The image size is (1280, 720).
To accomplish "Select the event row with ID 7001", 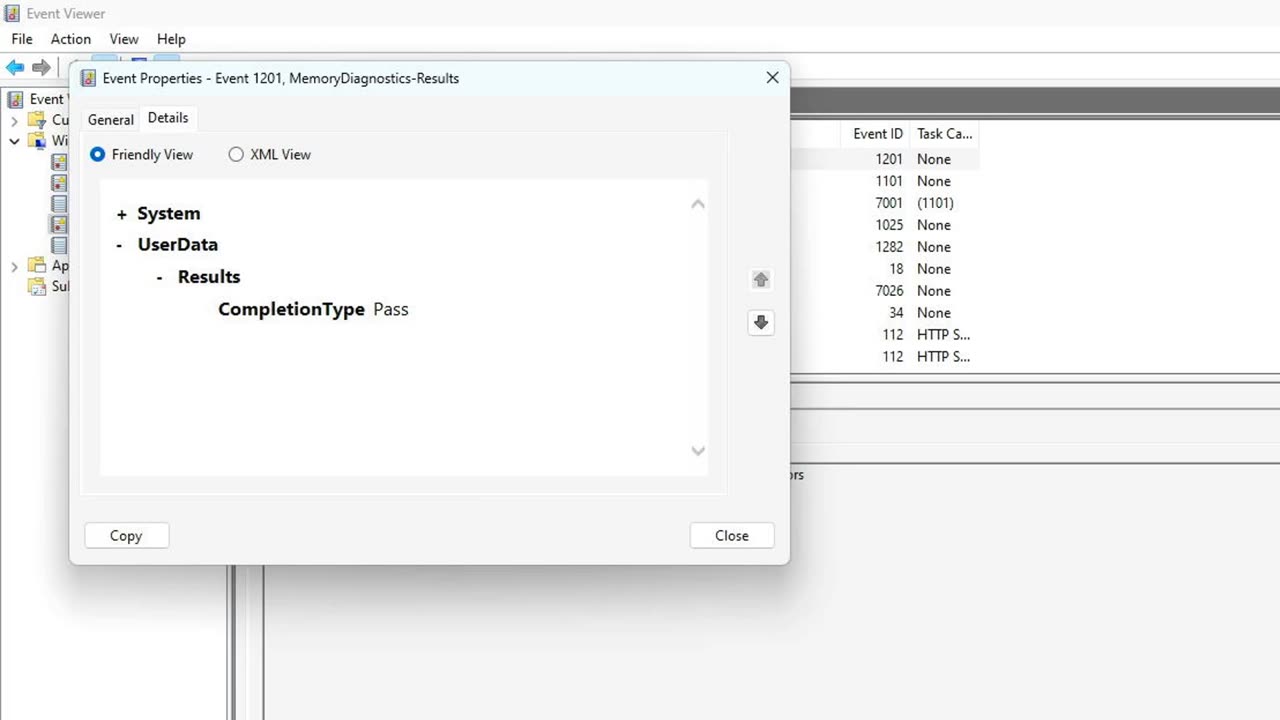I will (885, 203).
